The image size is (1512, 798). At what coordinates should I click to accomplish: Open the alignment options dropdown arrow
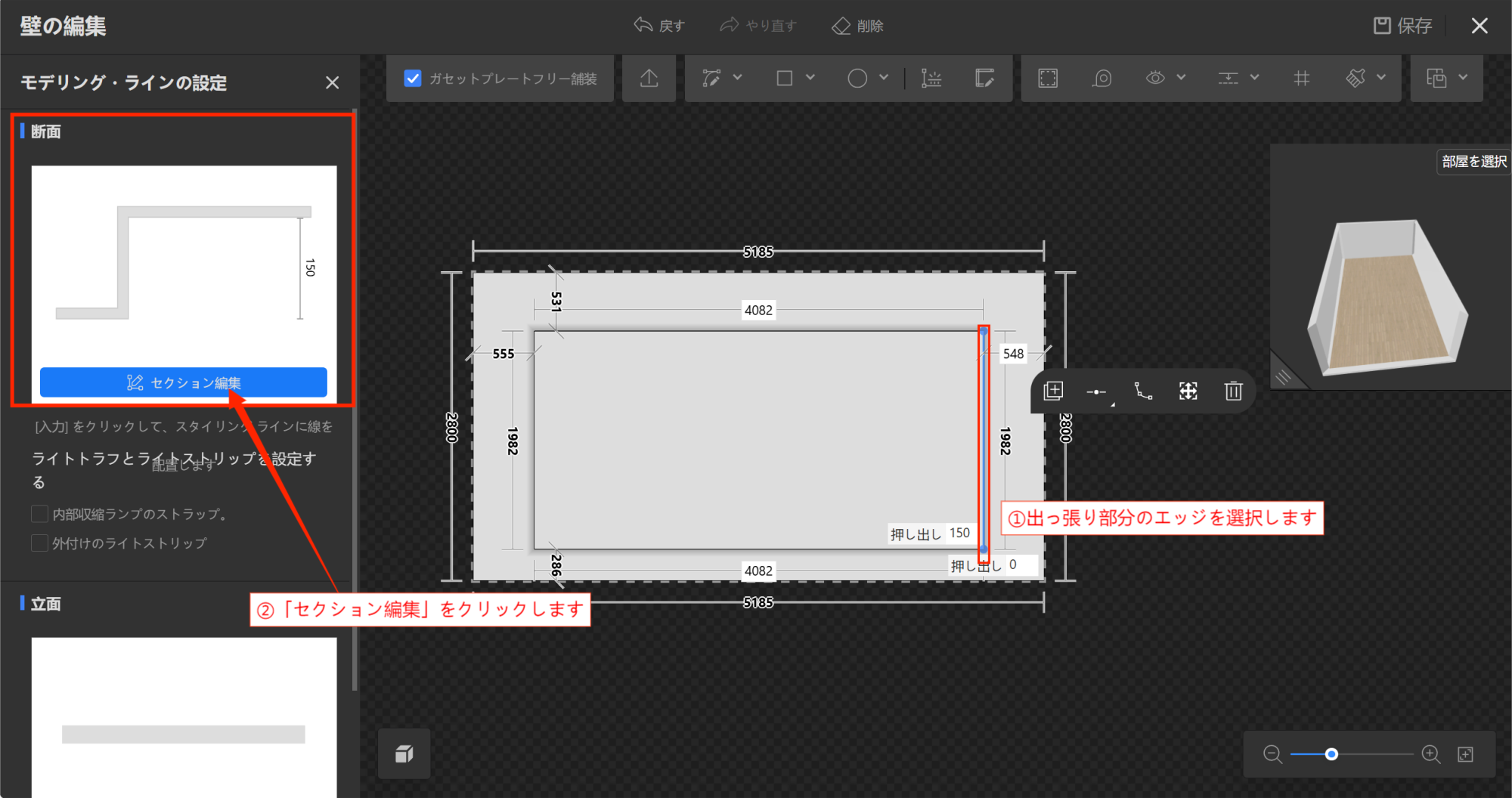tap(1255, 77)
